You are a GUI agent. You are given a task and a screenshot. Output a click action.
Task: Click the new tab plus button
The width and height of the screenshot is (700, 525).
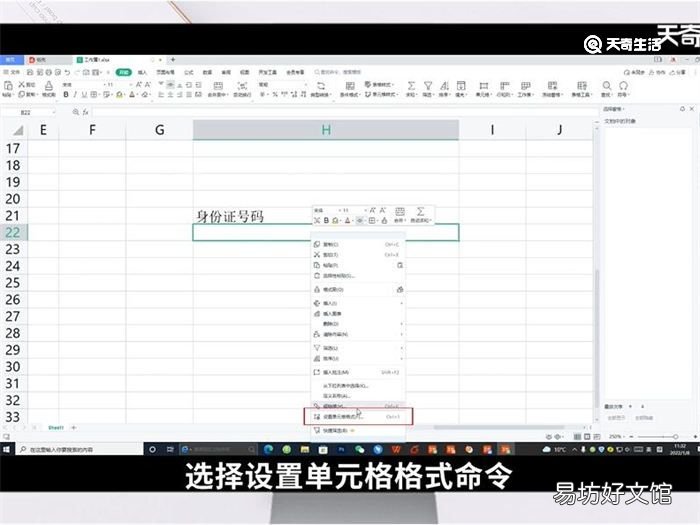173,59
